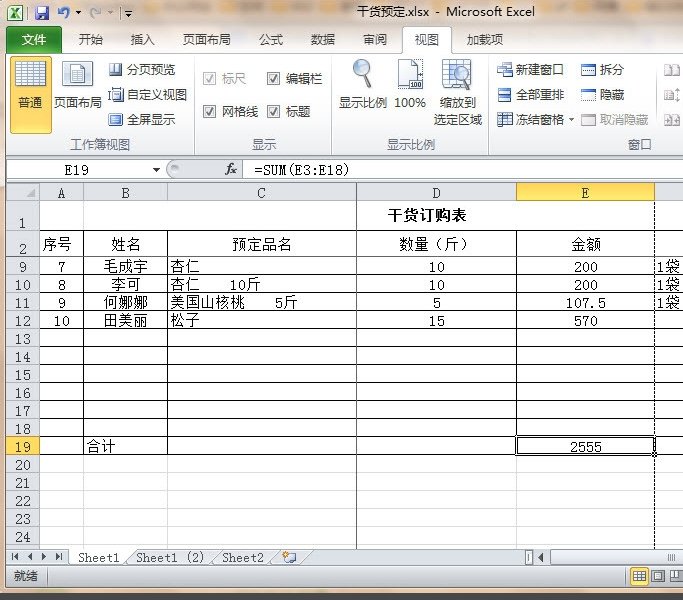Click the horizontal scrollbar left arrow
The image size is (683, 600).
click(541, 557)
